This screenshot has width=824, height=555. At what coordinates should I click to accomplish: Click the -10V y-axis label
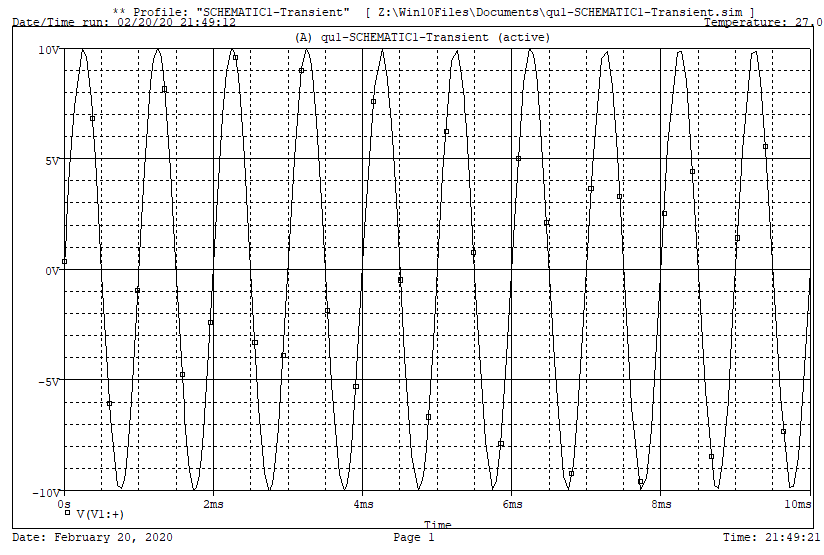point(46,492)
